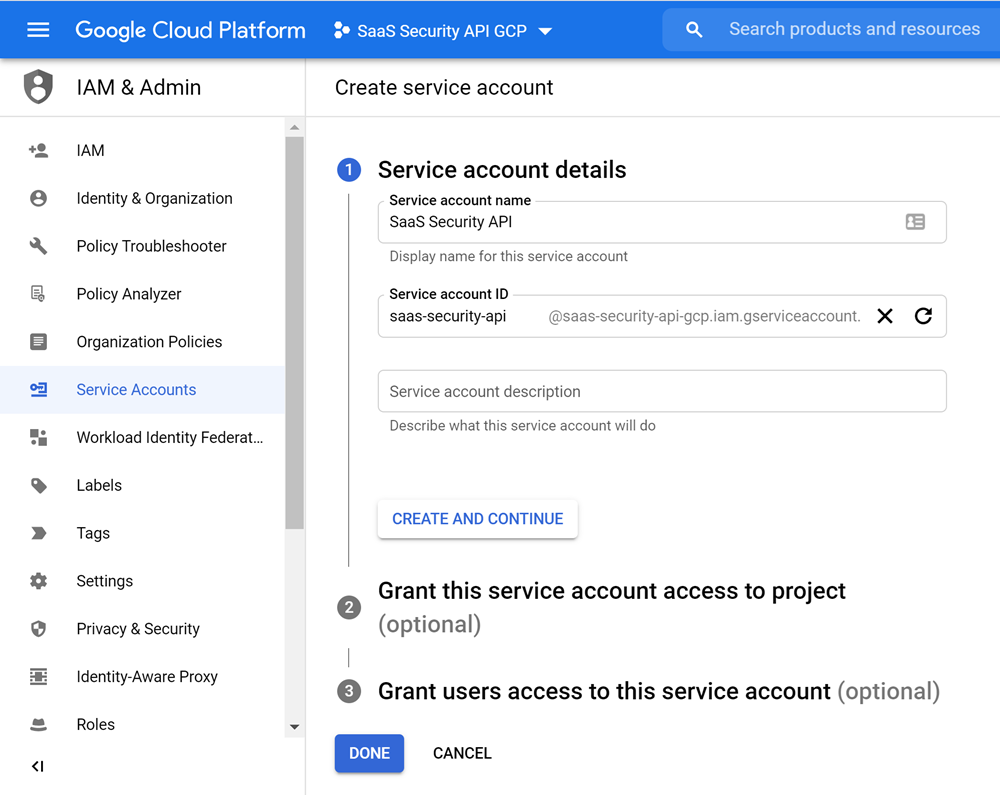Clear the service account ID field

(885, 316)
